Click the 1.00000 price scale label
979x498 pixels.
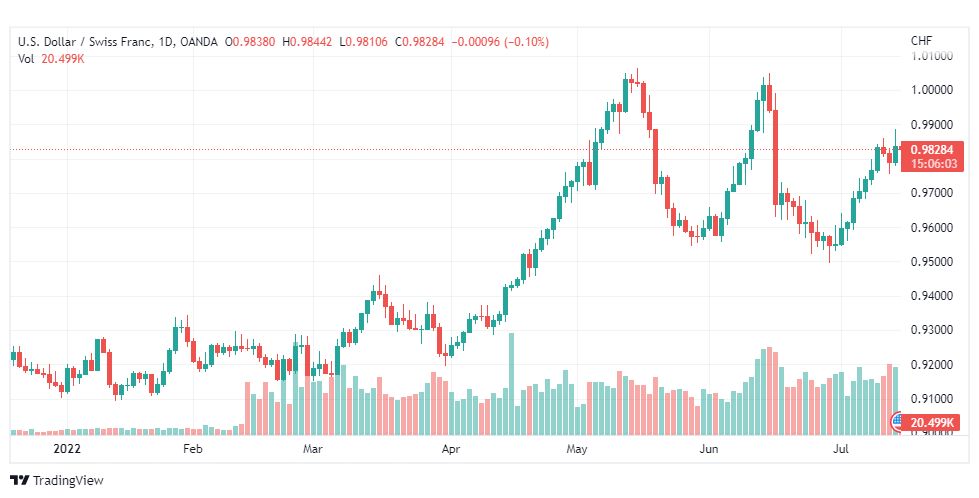tap(932, 90)
